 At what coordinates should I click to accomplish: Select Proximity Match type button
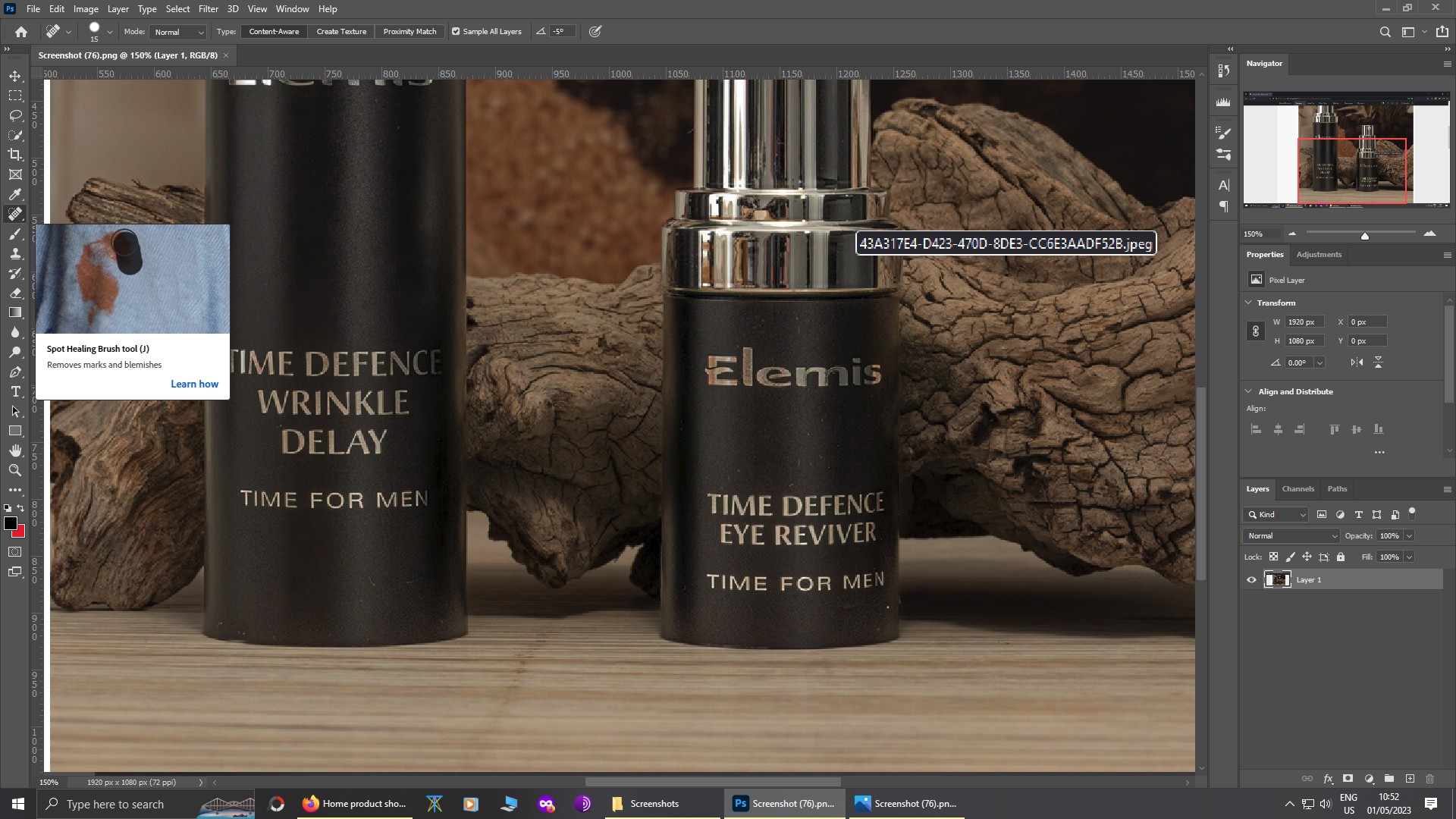(x=409, y=32)
